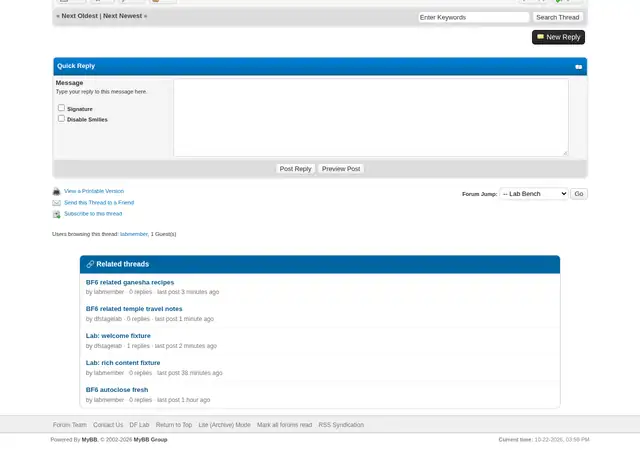Click 'last post 3 minutes ago' text
Screen dimensions: 640x450
[x=188, y=292]
